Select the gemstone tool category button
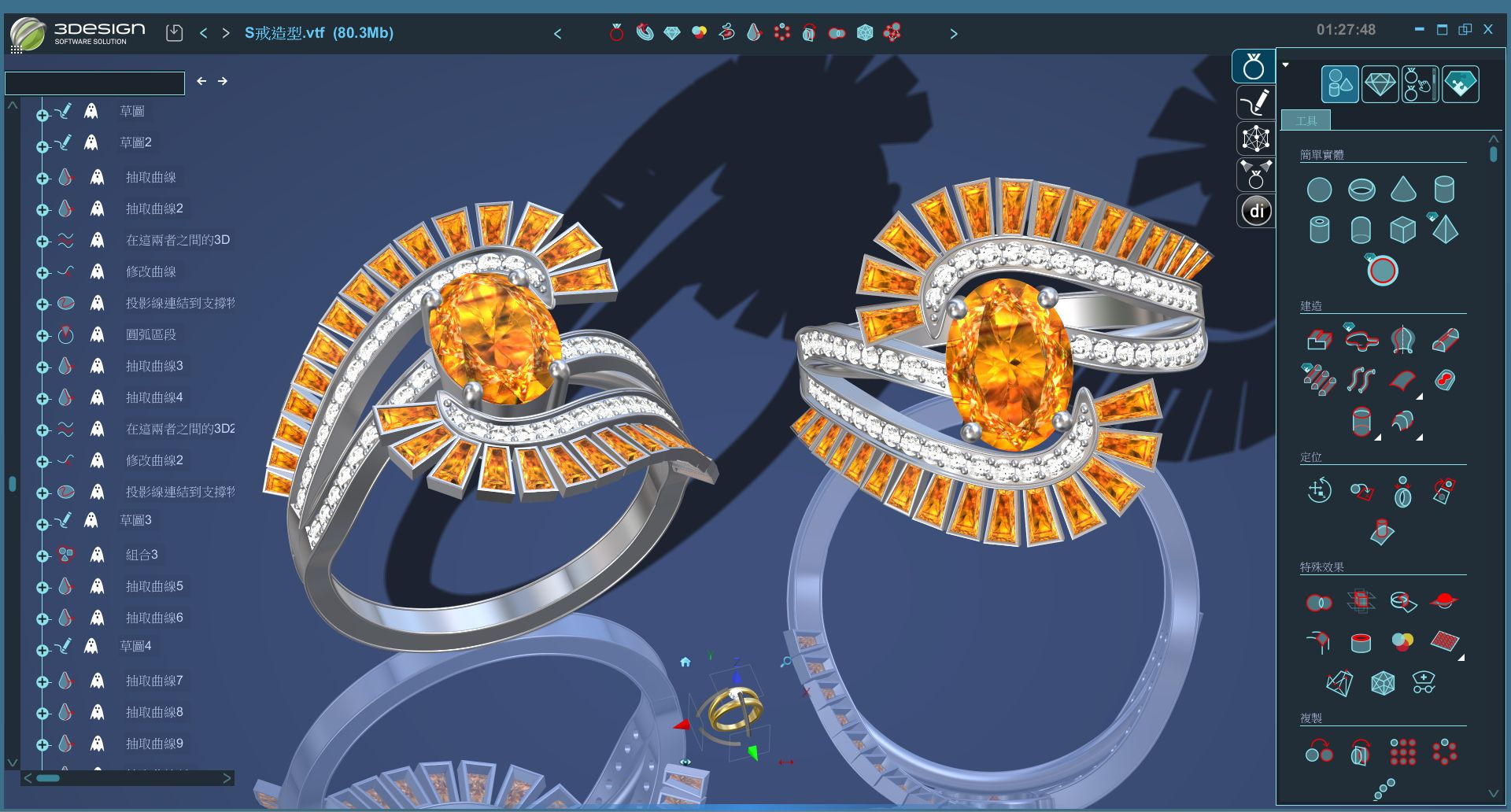Screen dimensions: 1511x812 [1380, 84]
